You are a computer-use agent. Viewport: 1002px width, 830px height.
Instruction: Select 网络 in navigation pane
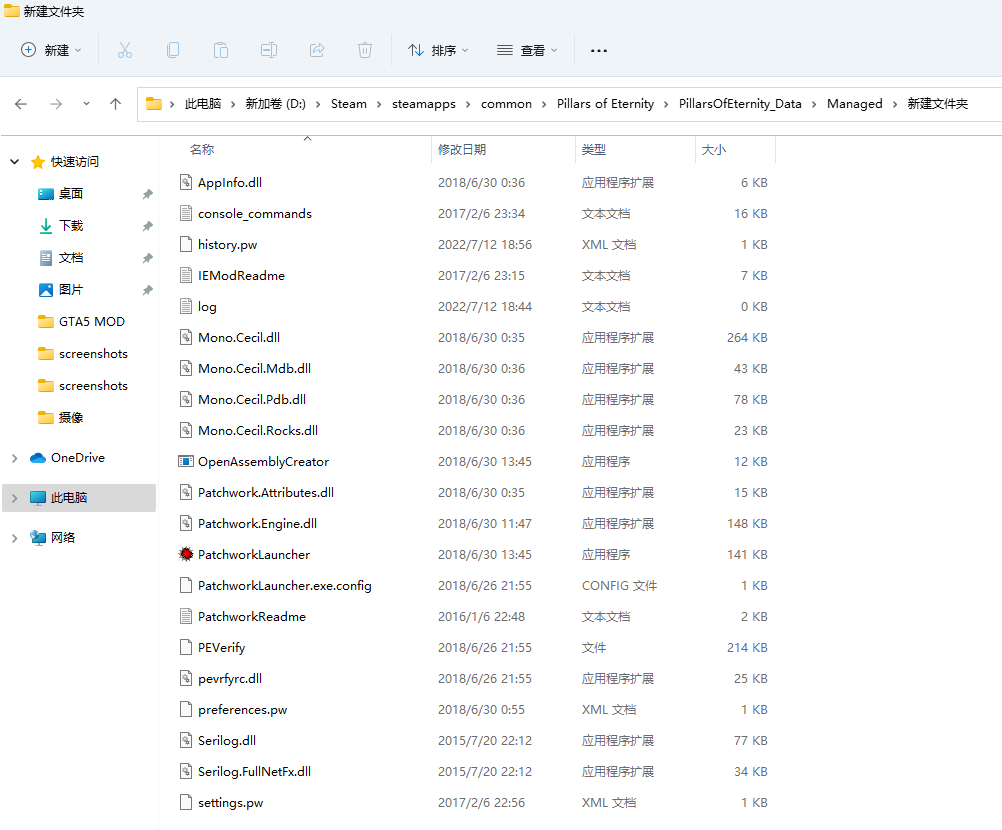coord(63,537)
